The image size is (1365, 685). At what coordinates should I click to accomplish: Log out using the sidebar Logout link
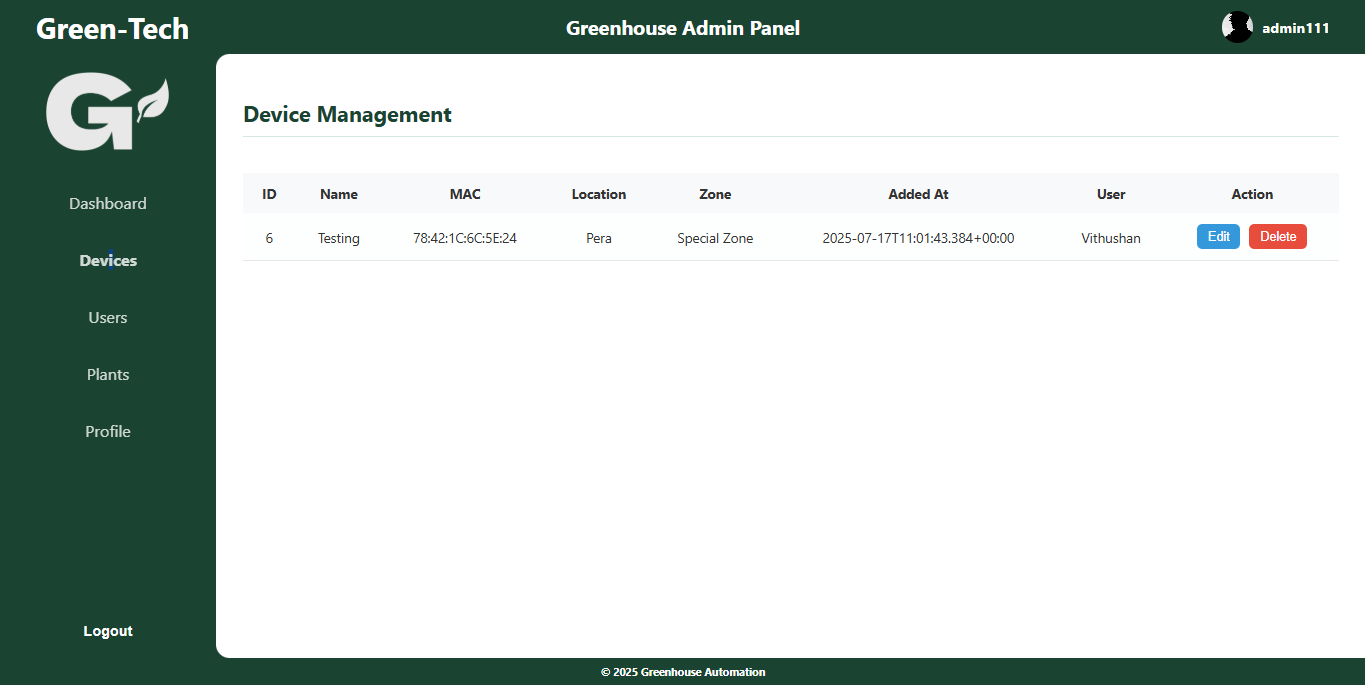[107, 630]
